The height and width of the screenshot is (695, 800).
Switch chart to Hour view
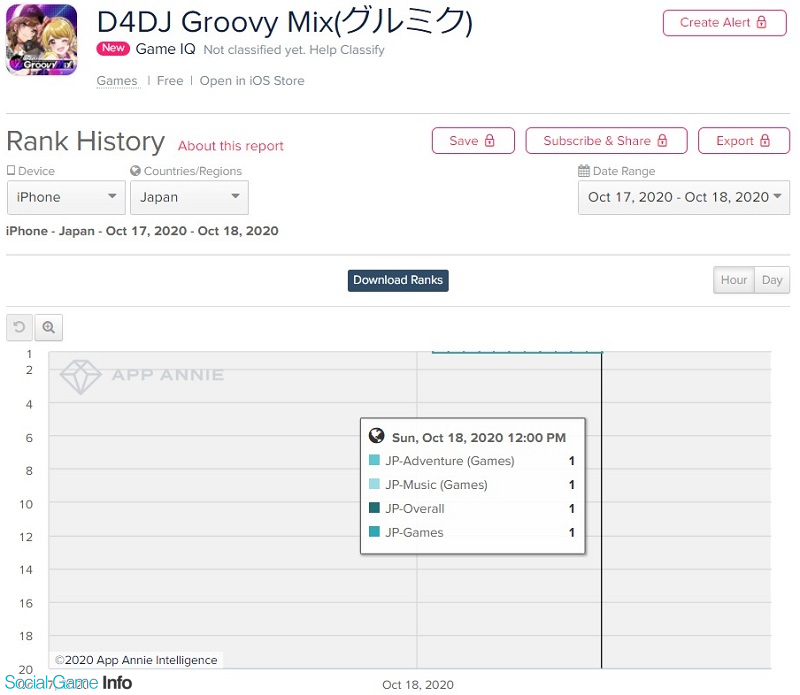734,280
